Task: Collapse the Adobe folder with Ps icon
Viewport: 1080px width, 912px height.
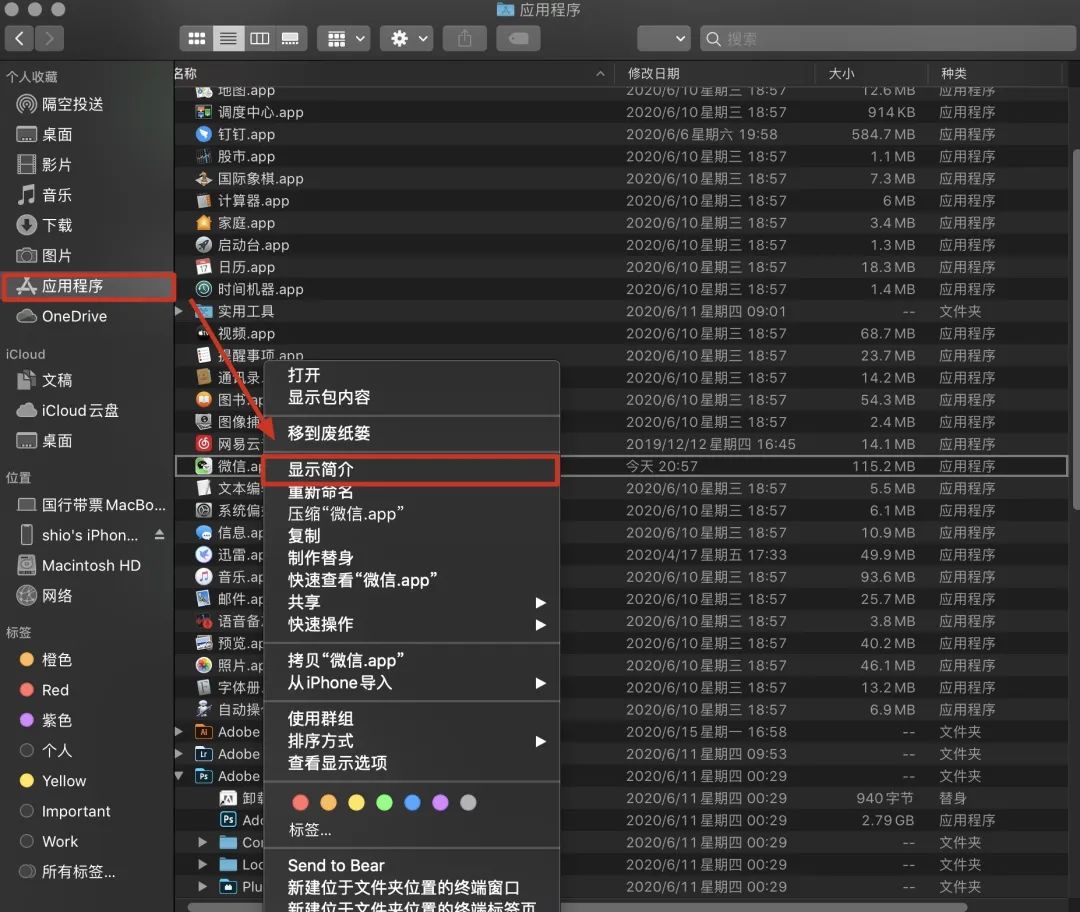Action: coord(179,776)
